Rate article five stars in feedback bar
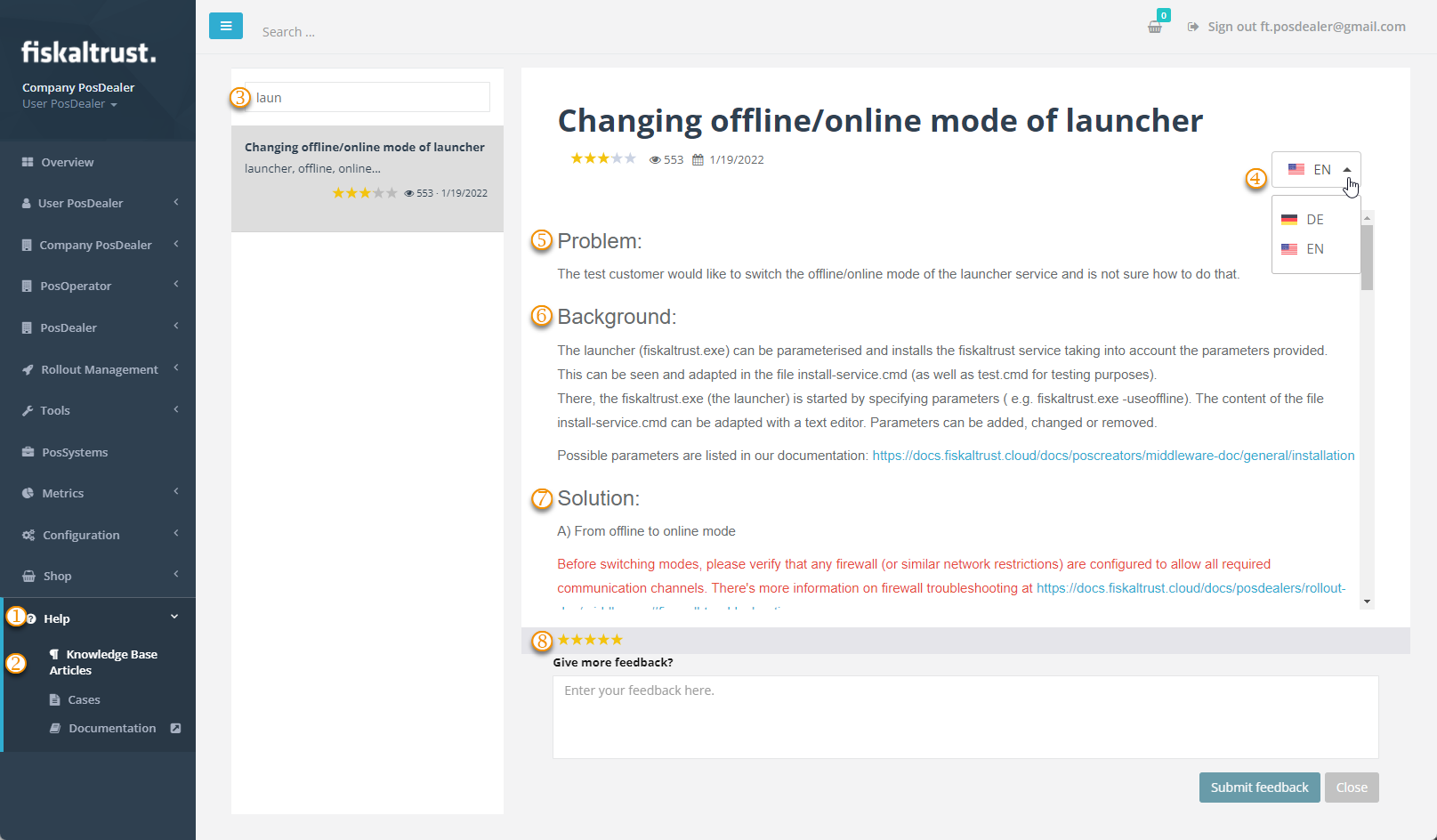Viewport: 1437px width, 840px height. (x=618, y=640)
